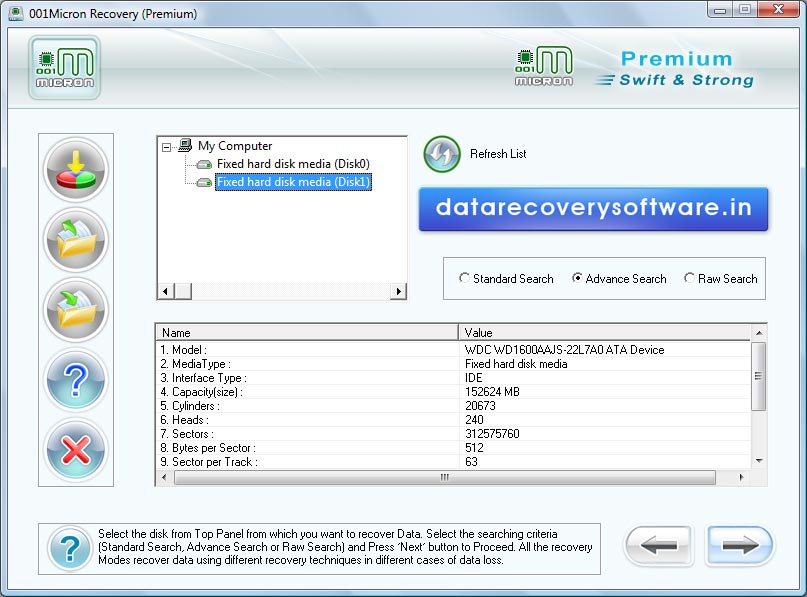Image resolution: width=807 pixels, height=597 pixels.
Task: Open Help using the sidebar question mark
Action: point(76,380)
